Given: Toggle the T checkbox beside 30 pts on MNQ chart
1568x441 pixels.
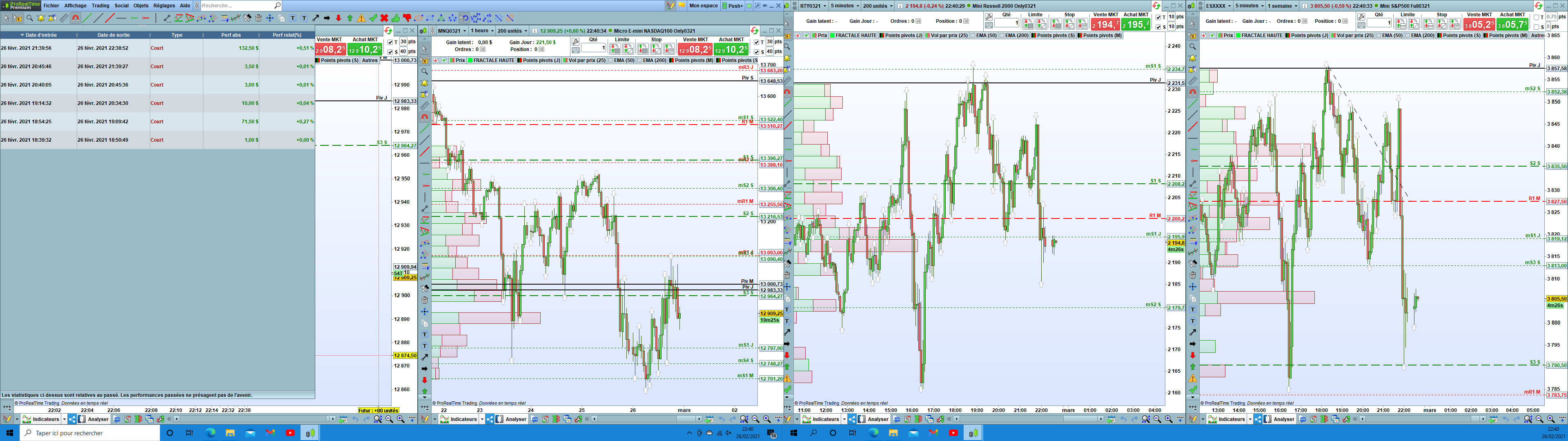Looking at the screenshot, I should pyautogui.click(x=757, y=42).
